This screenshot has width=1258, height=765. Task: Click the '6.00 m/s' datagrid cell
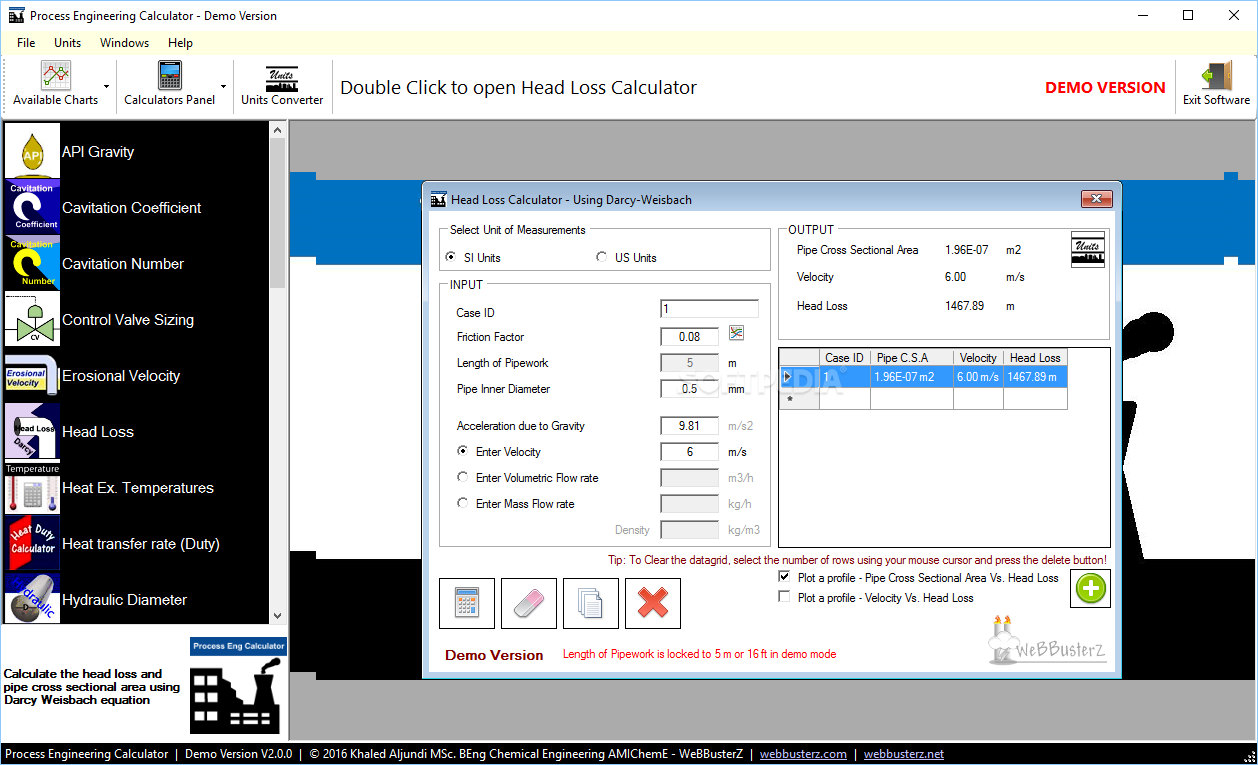tap(978, 377)
